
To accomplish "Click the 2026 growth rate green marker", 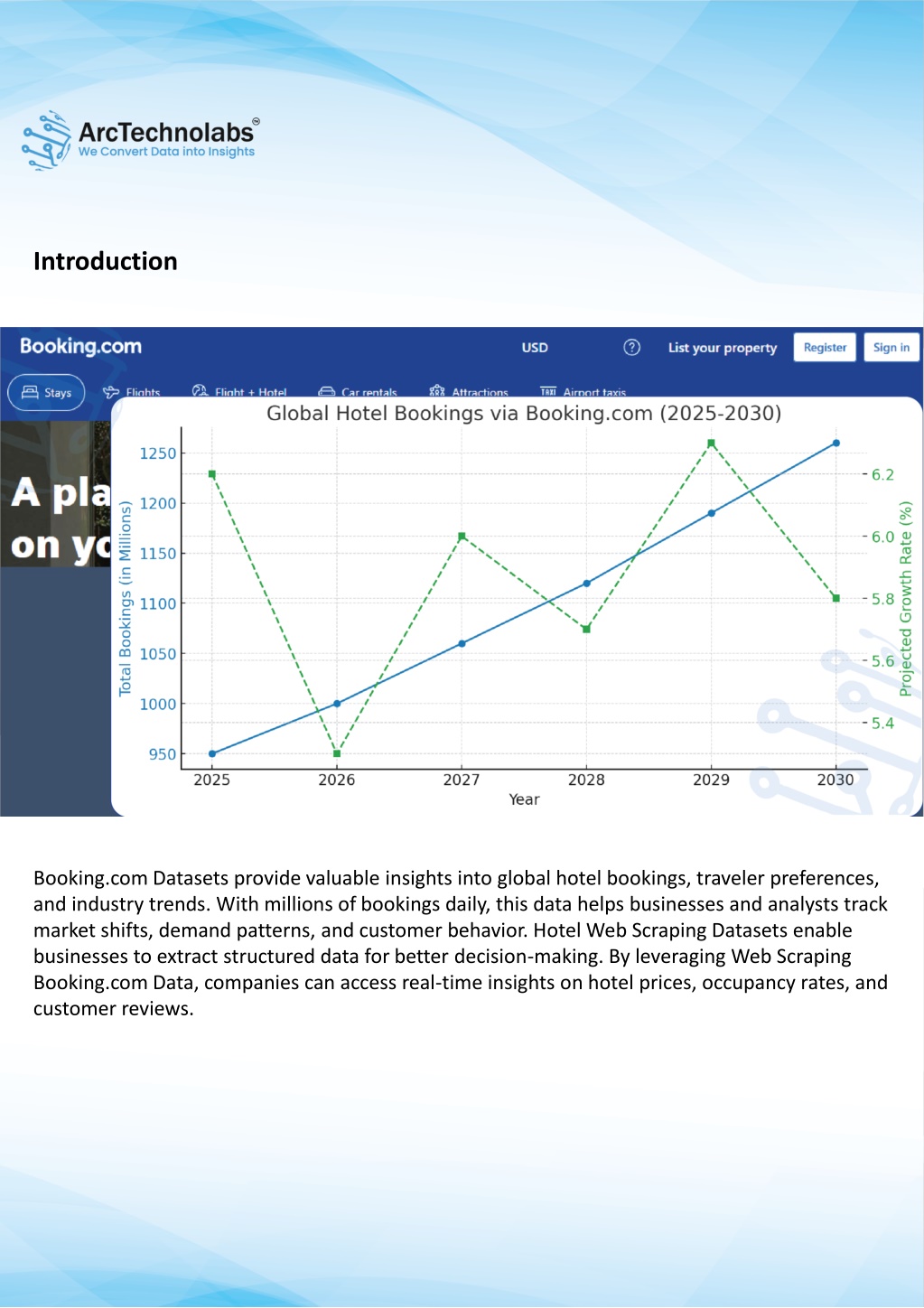I will (x=337, y=753).
